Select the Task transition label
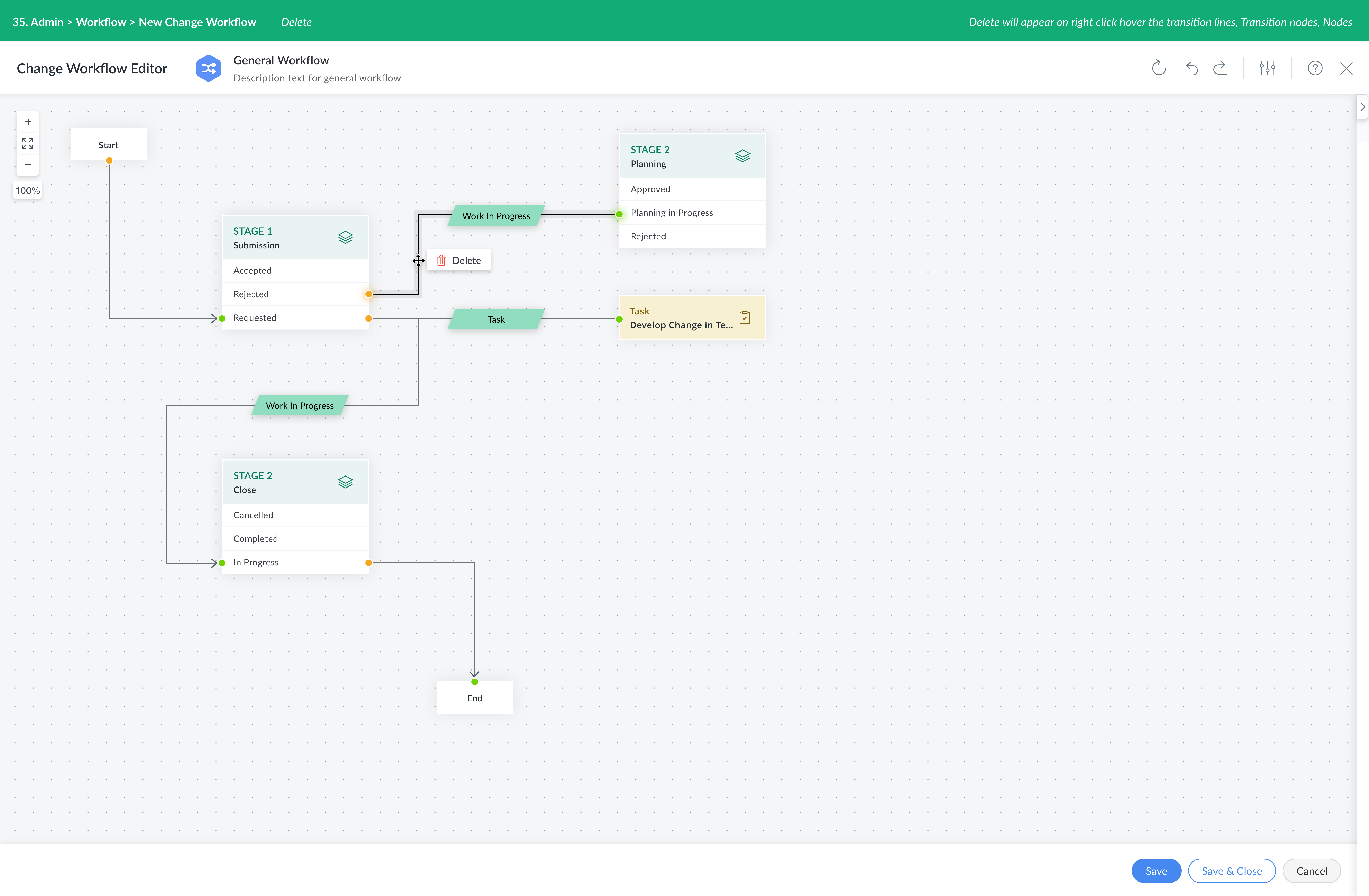This screenshot has height=896, width=1369. (x=496, y=319)
